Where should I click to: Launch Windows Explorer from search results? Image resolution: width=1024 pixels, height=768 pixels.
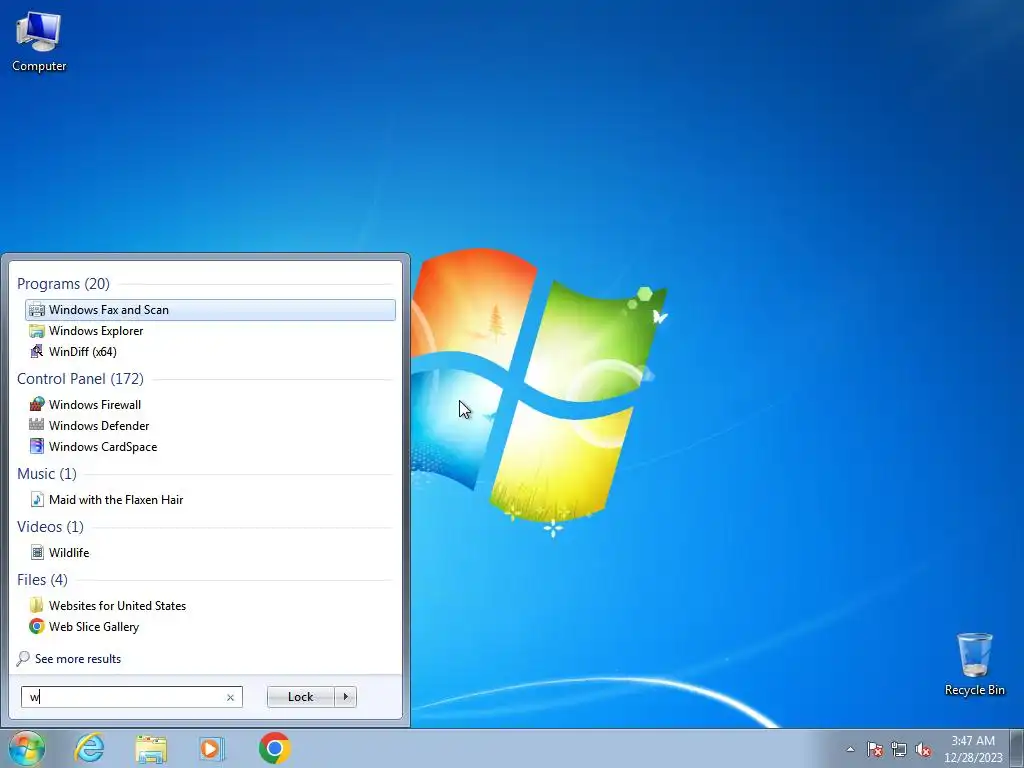(210, 331)
